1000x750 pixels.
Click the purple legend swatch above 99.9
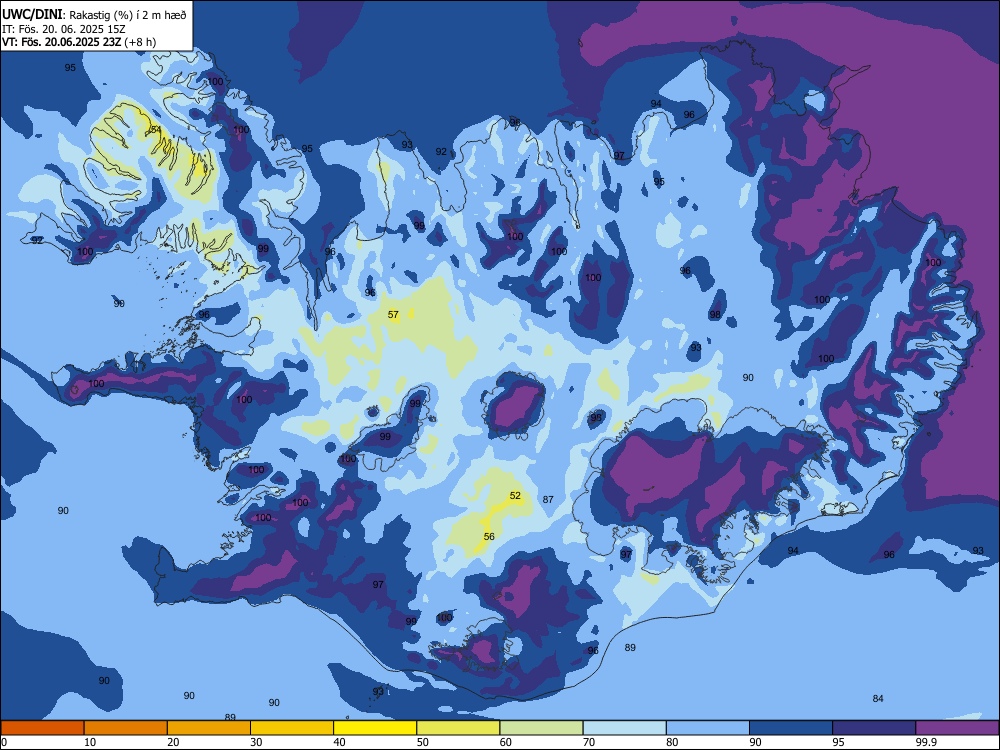click(957, 728)
